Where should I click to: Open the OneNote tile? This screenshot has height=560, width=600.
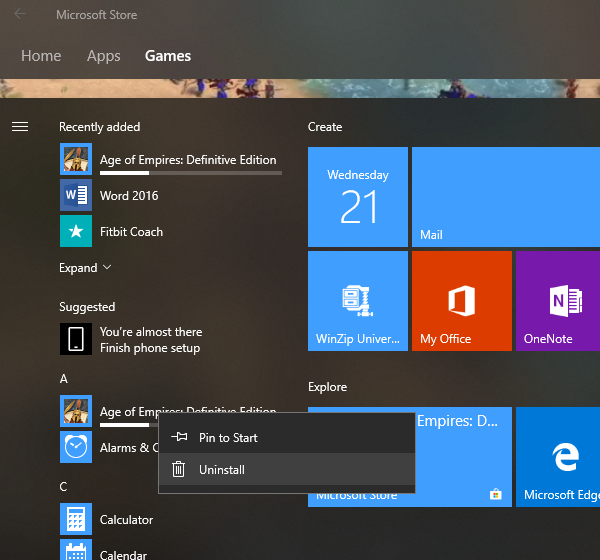click(x=558, y=301)
